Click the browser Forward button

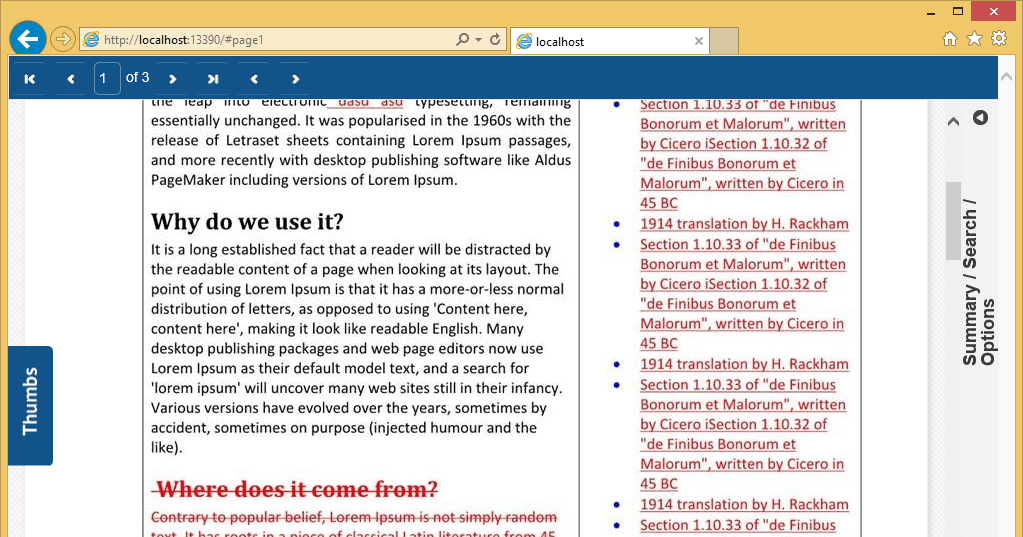click(63, 40)
